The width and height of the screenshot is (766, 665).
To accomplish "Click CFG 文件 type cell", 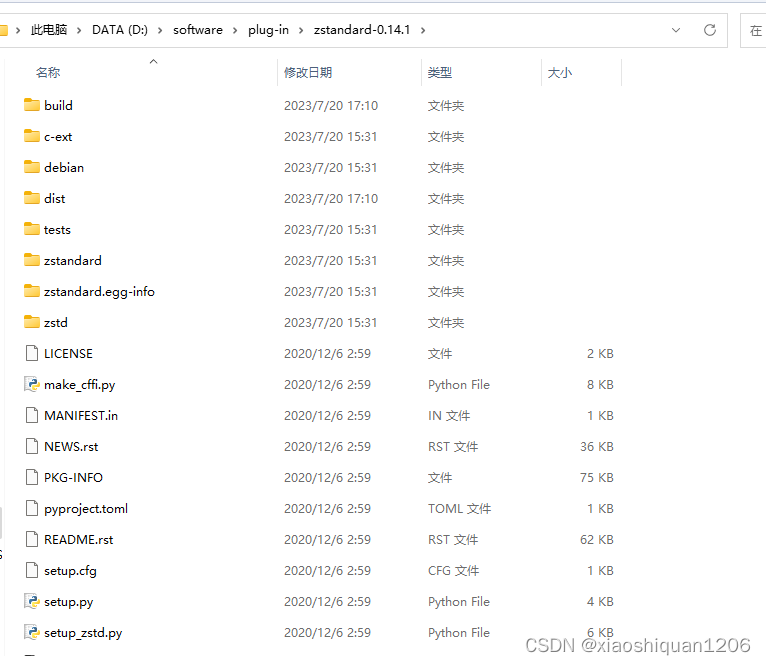I will (x=453, y=571).
